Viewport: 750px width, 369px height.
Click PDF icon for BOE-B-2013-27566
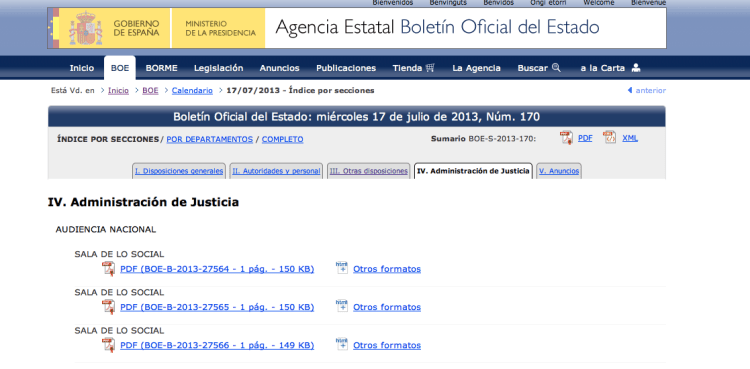coord(109,346)
